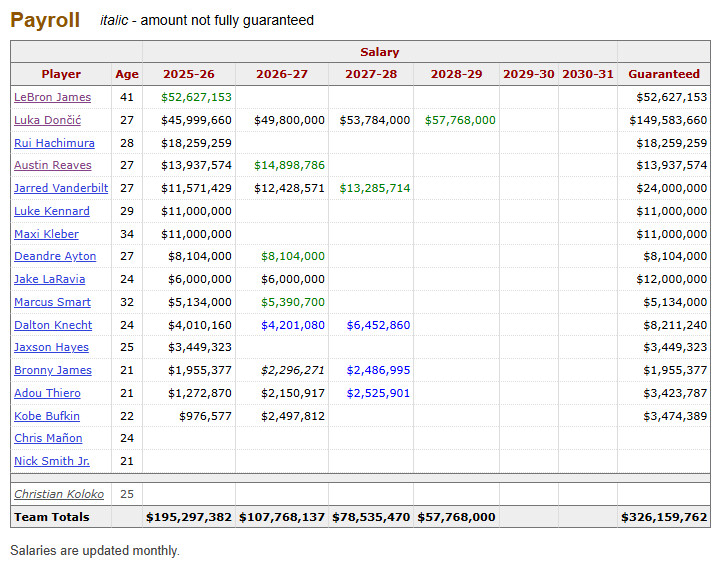The width and height of the screenshot is (726, 563).
Task: Select Austin Reaves player link
Action: (52, 165)
